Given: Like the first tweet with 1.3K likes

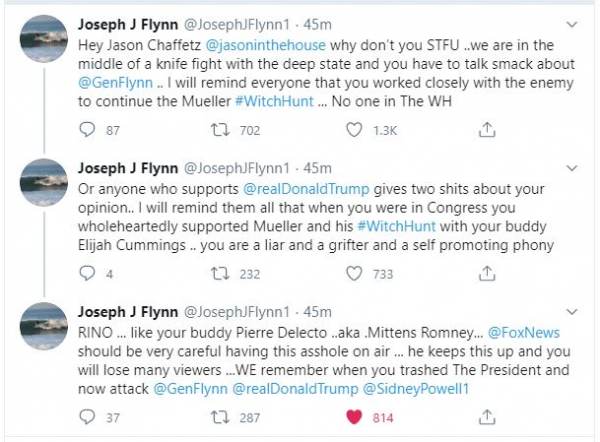Looking at the screenshot, I should point(354,129).
